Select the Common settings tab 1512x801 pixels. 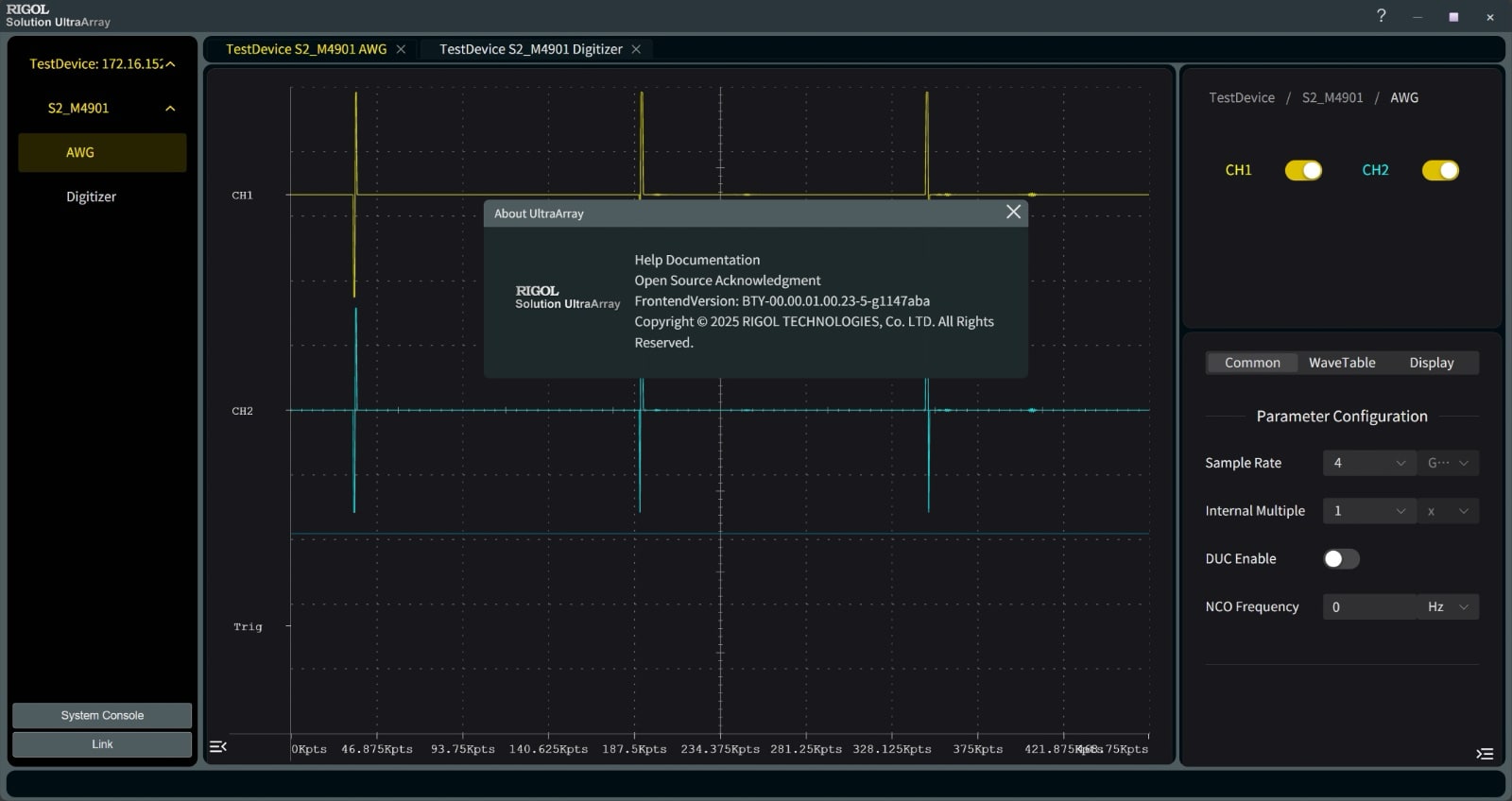click(1252, 363)
